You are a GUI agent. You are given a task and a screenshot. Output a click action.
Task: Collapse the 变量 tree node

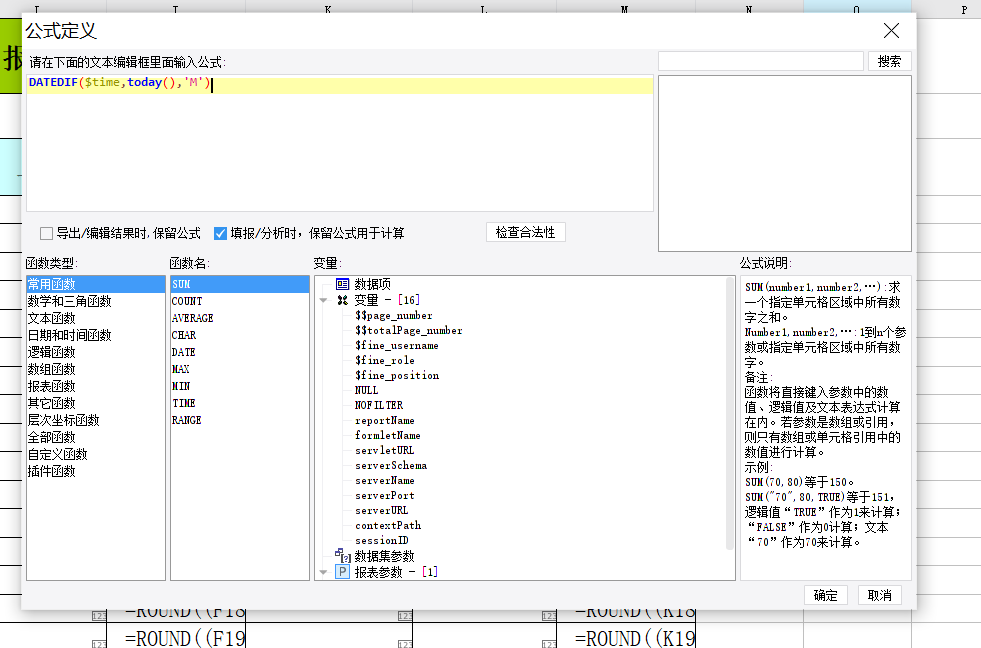323,301
